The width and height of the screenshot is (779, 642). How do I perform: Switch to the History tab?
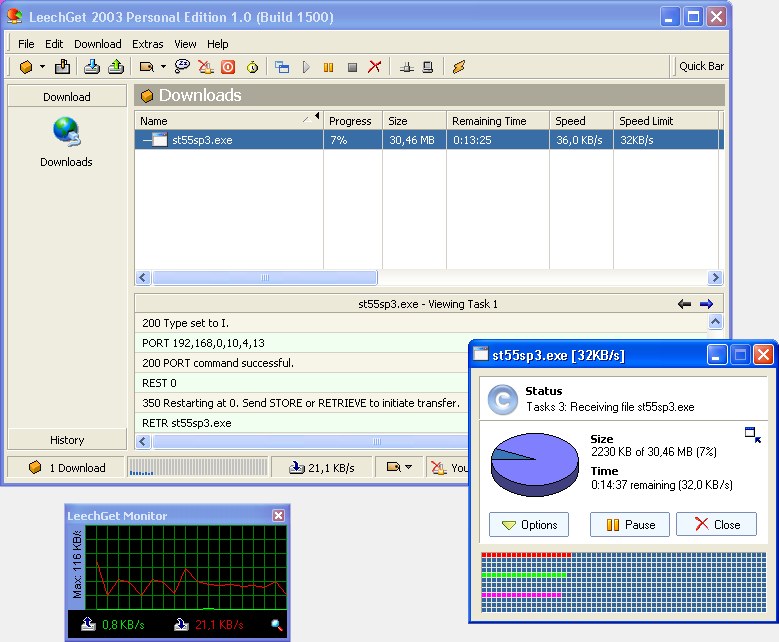click(x=67, y=440)
